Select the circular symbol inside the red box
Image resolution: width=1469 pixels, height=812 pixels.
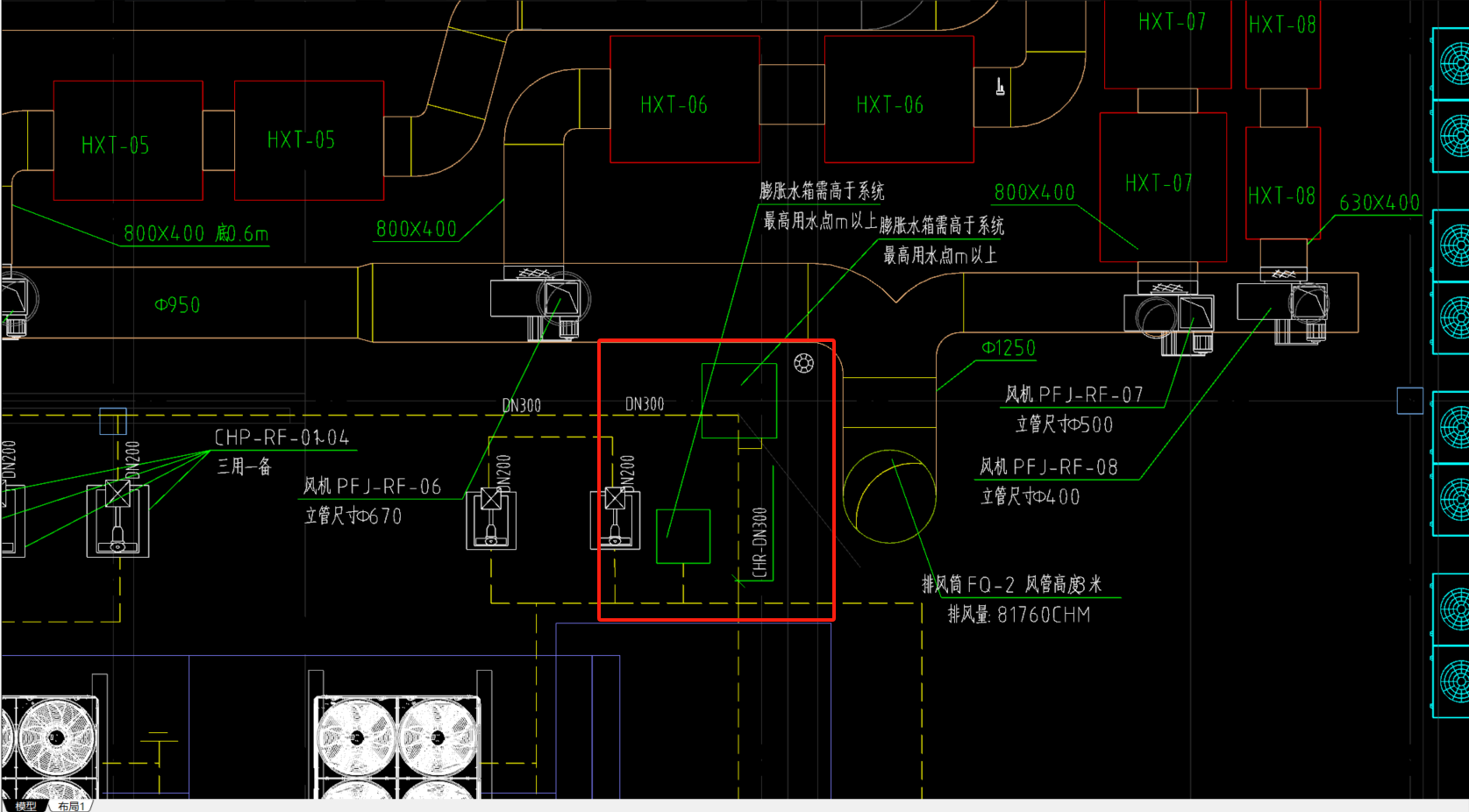coord(803,363)
